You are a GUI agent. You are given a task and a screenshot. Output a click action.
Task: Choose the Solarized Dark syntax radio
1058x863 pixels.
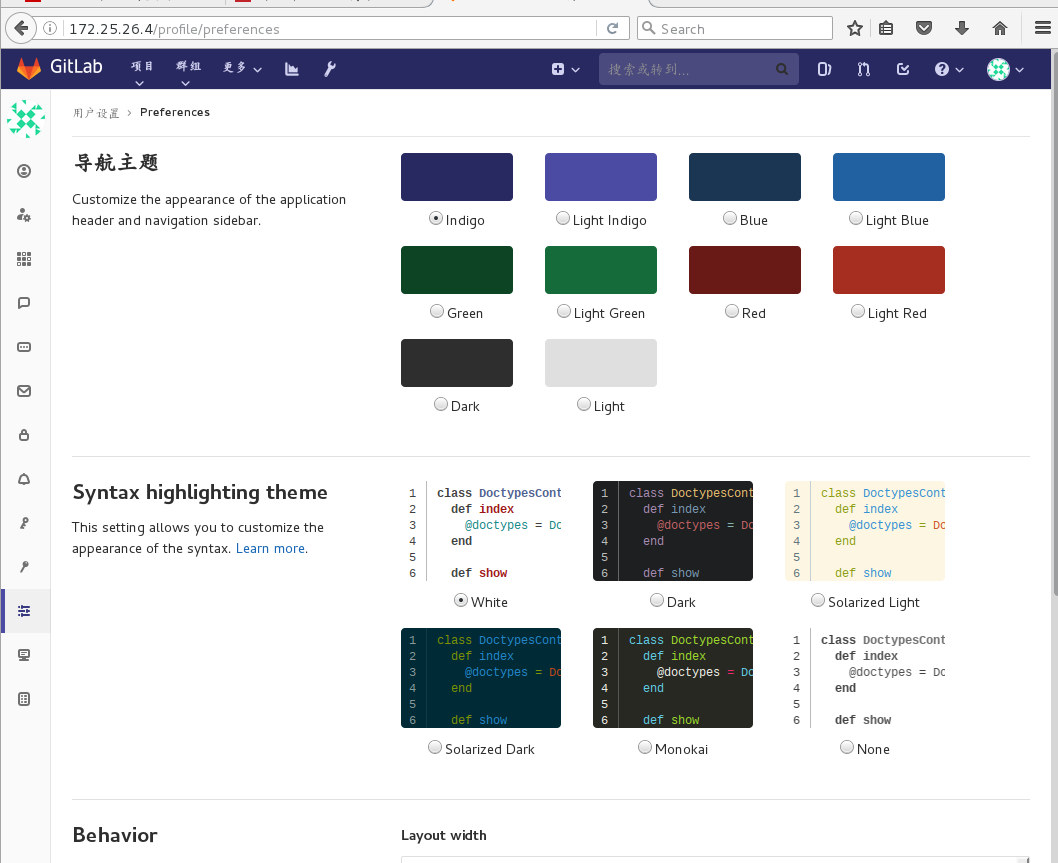point(435,747)
